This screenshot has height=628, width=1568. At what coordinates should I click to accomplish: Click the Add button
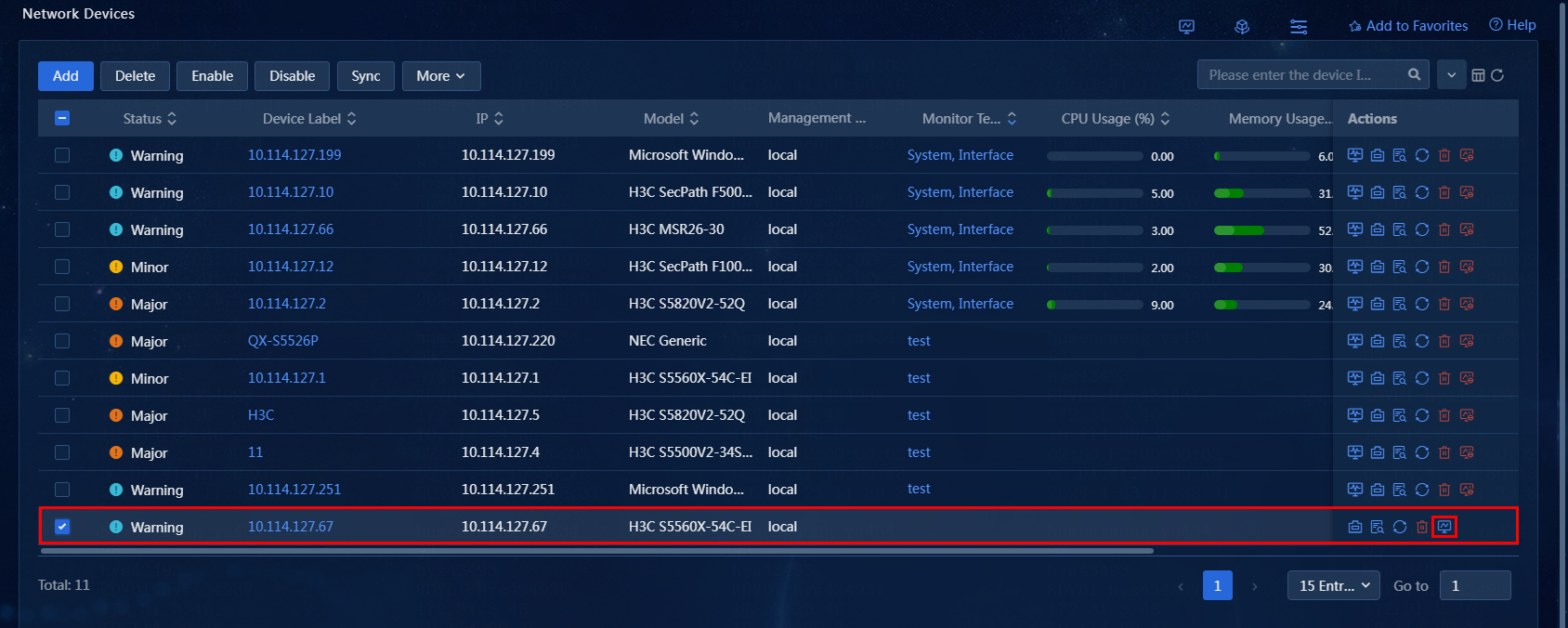66,76
